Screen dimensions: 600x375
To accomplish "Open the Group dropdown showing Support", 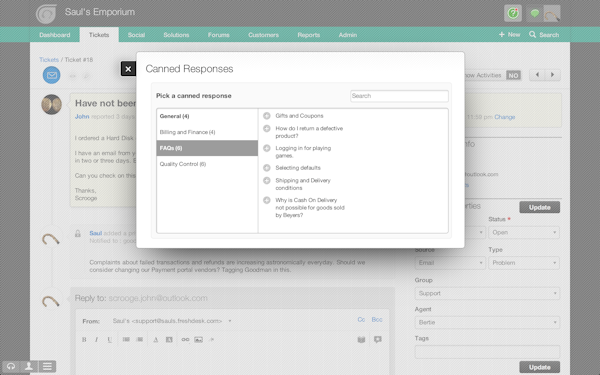I will [487, 293].
